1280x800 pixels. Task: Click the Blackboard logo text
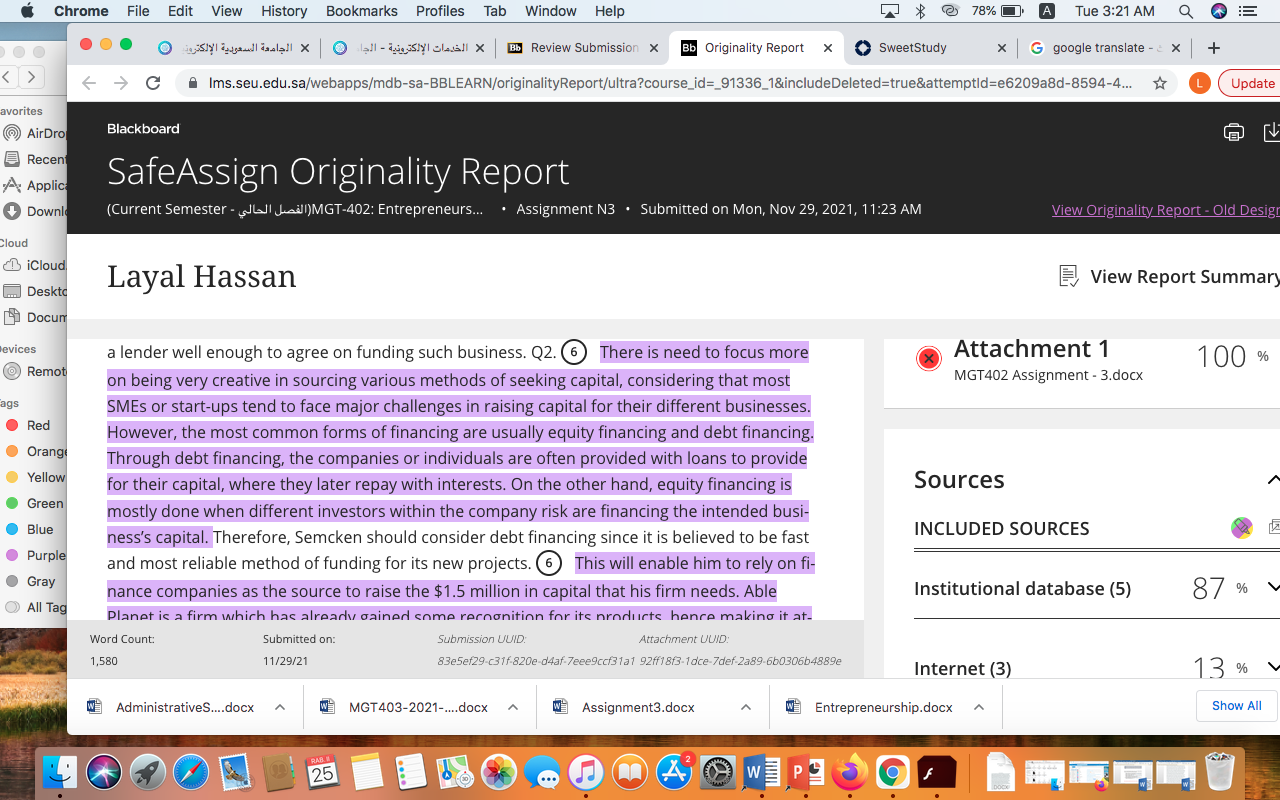pos(143,129)
